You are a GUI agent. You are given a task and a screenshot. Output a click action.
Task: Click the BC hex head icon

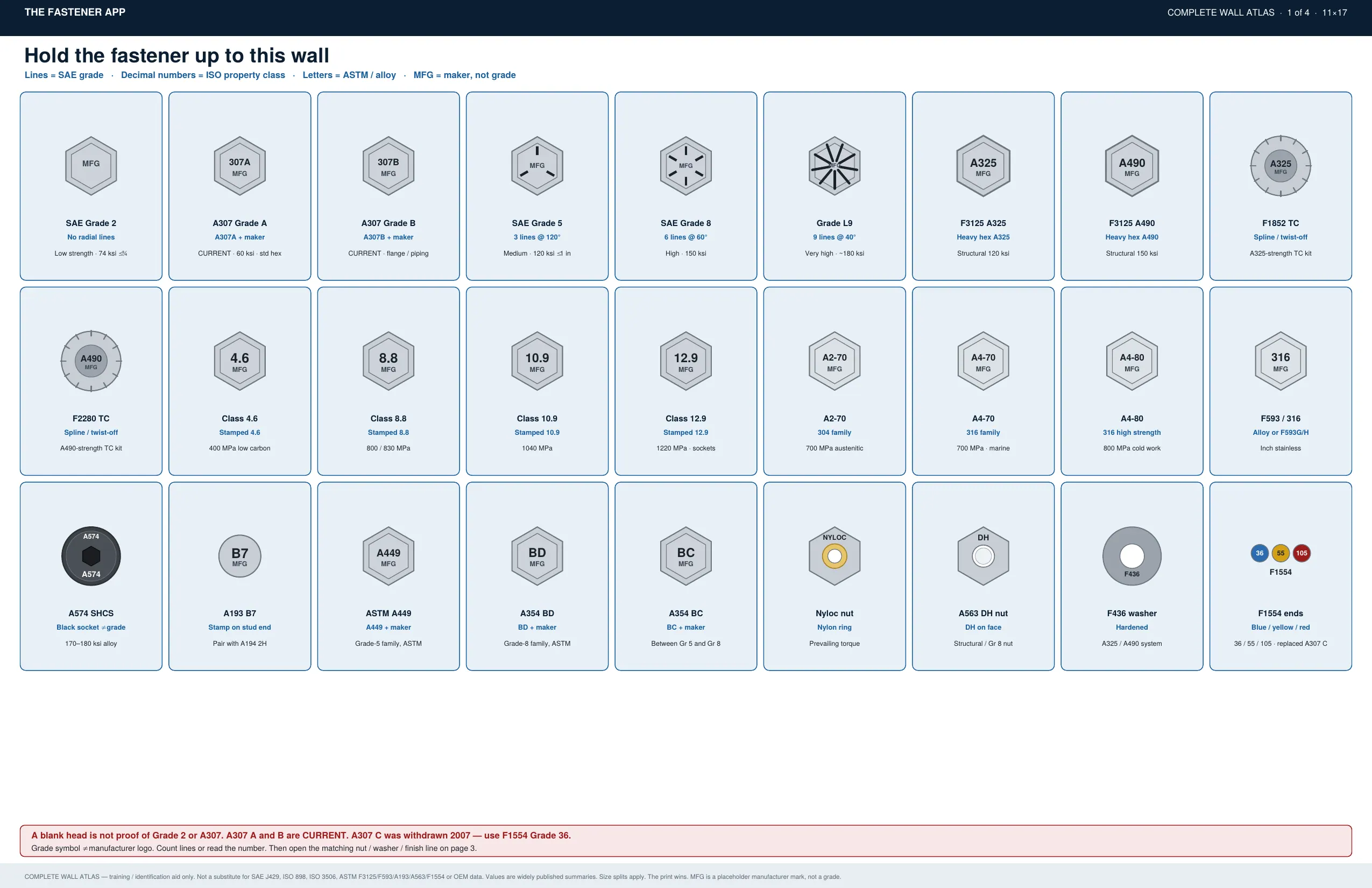coord(686,556)
